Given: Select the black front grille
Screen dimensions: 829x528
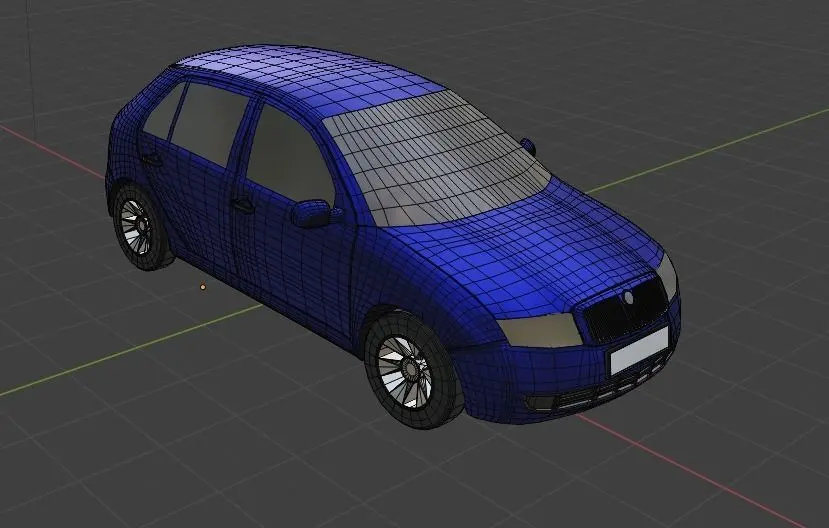Looking at the screenshot, I should (626, 309).
